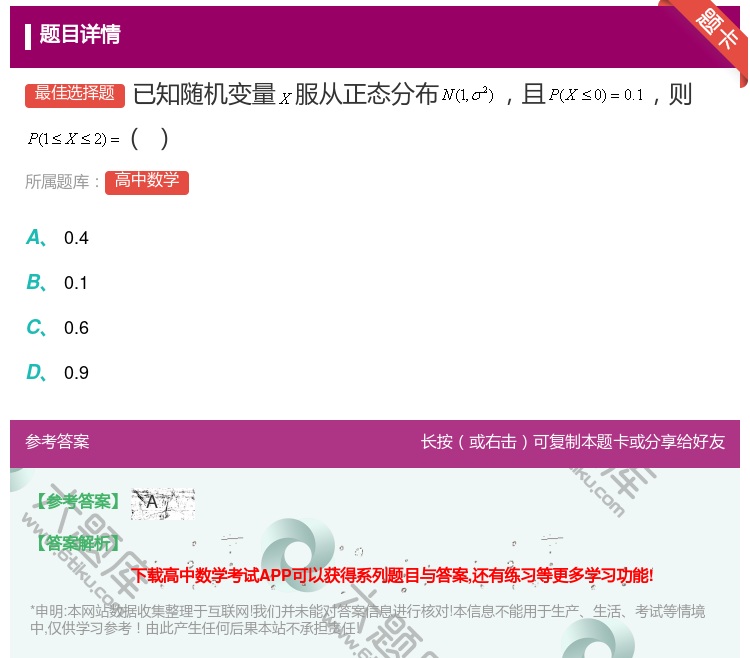This screenshot has height=658, width=750.
Task: Click the 所属题库 label text
Action: pyautogui.click(x=62, y=182)
